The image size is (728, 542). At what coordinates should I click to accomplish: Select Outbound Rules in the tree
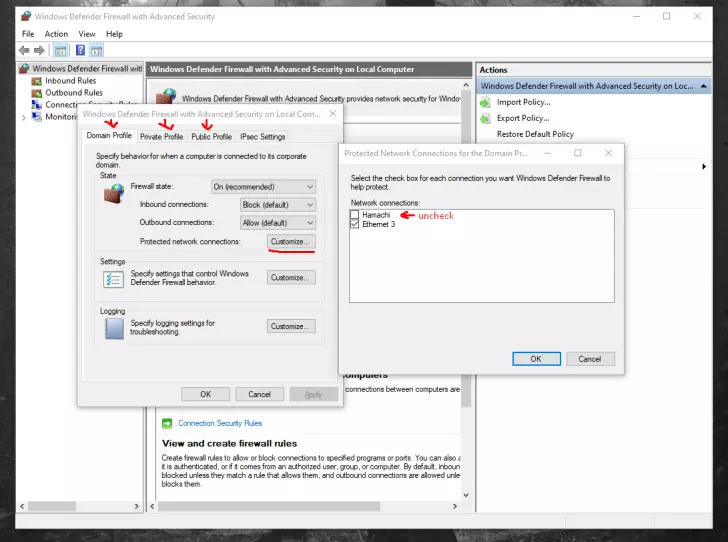coord(74,93)
